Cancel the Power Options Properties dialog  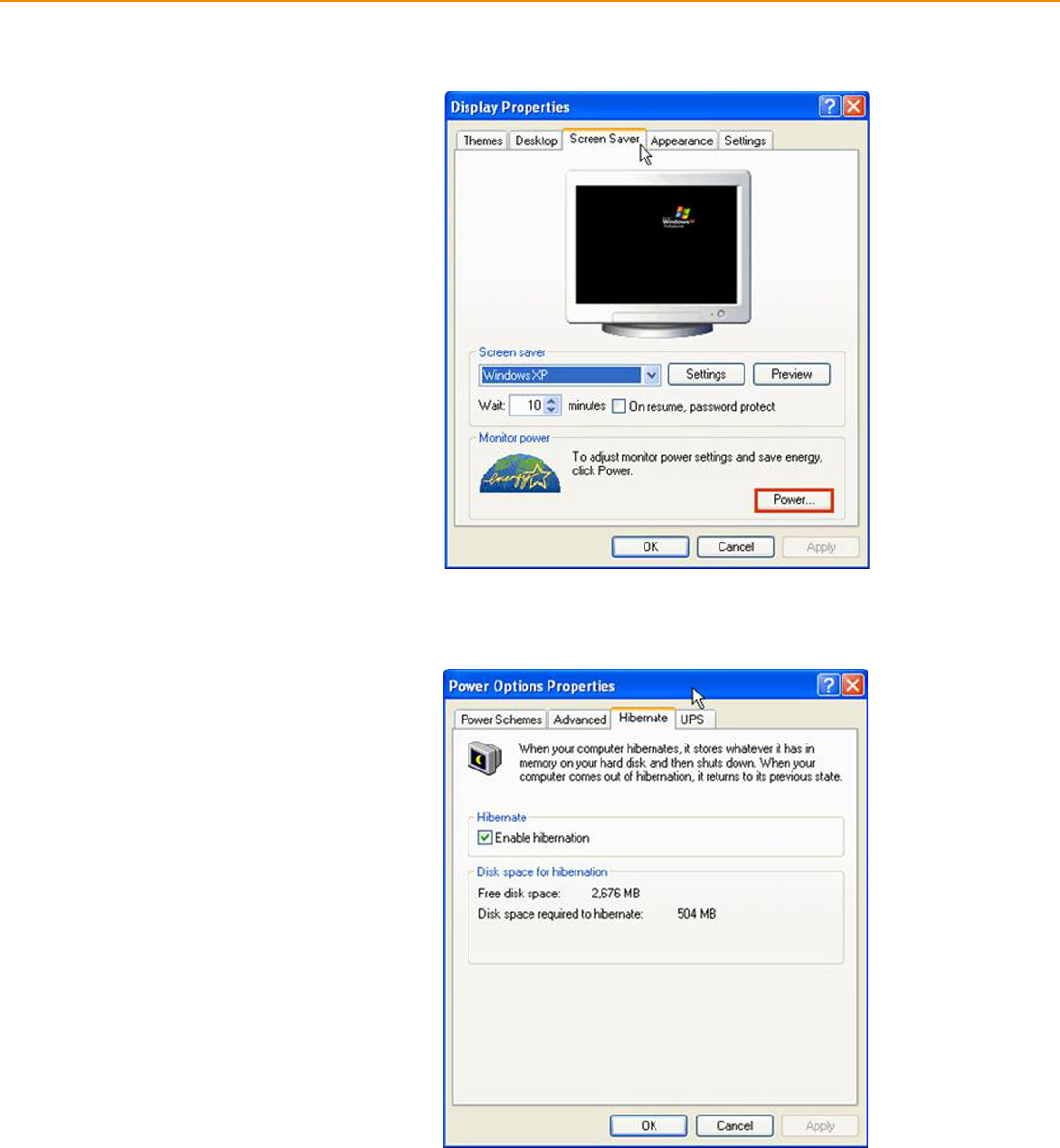(734, 1126)
